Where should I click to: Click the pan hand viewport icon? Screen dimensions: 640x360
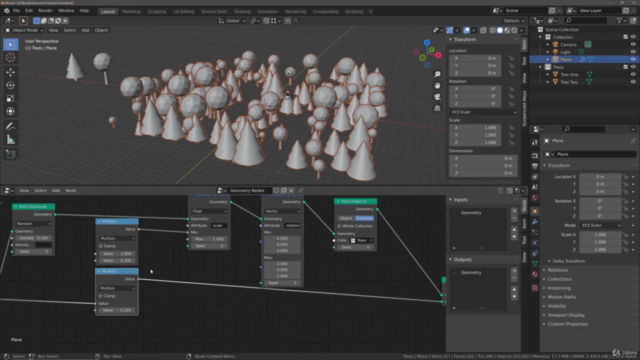pos(437,86)
